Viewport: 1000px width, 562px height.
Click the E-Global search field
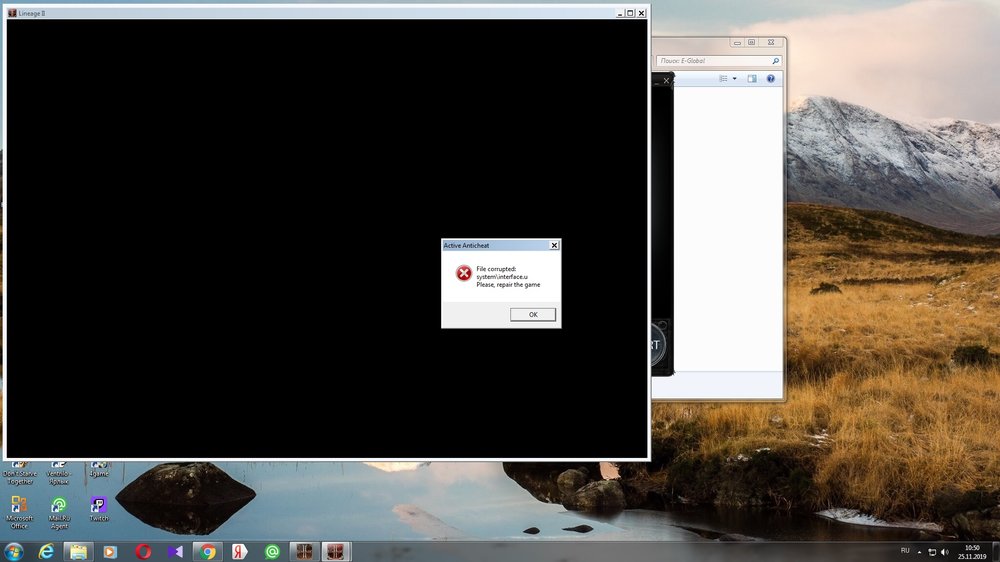720,61
